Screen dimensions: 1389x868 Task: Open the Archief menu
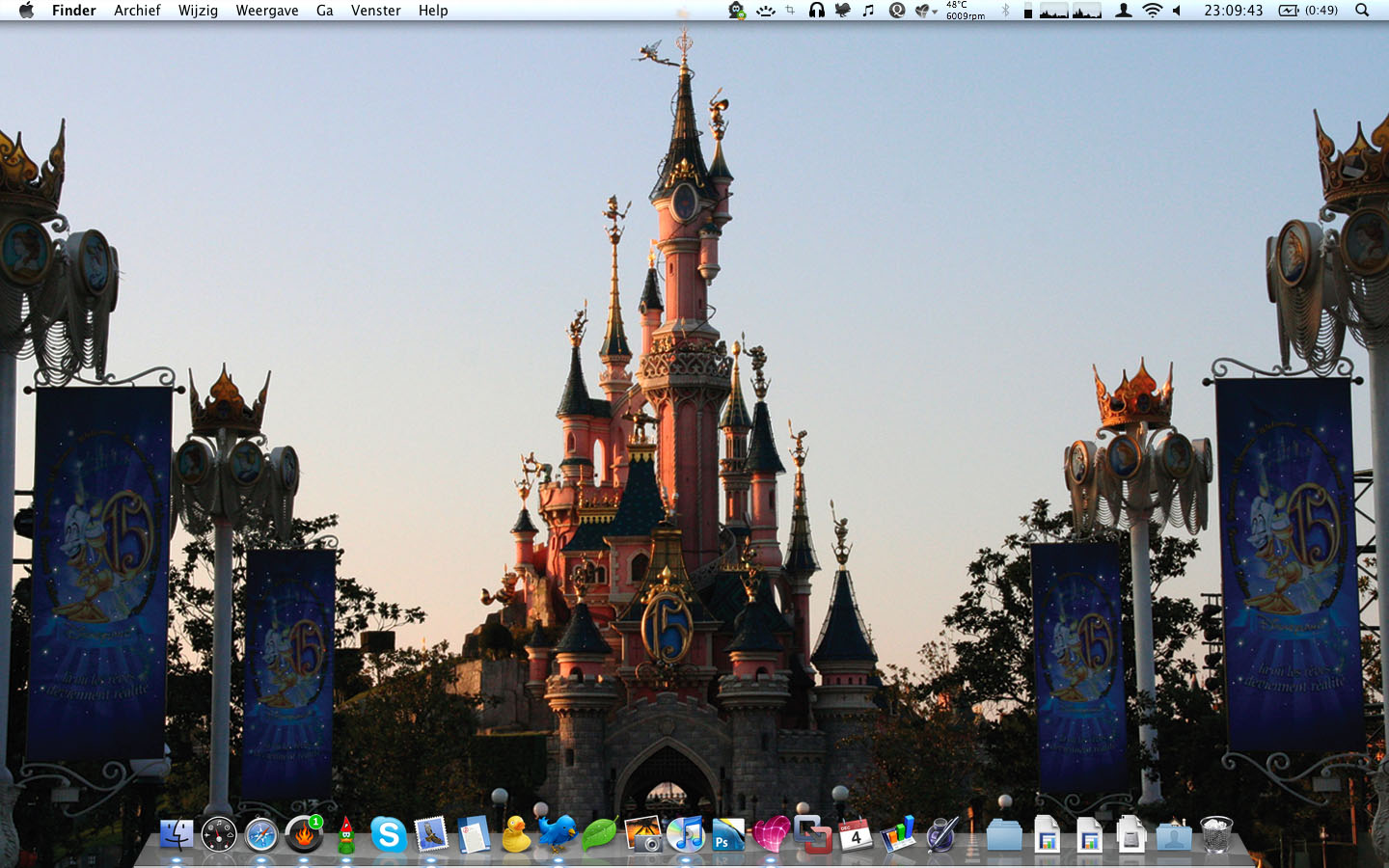137,11
